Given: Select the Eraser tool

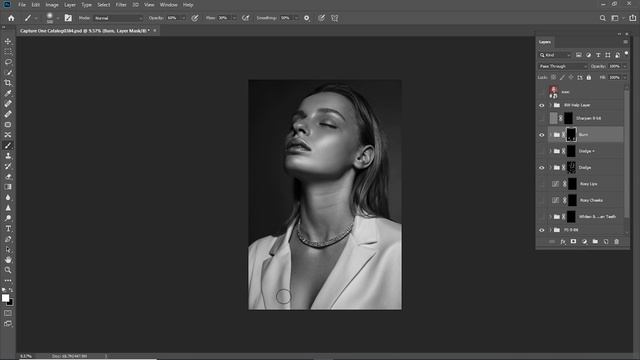Looking at the screenshot, I should (8, 177).
